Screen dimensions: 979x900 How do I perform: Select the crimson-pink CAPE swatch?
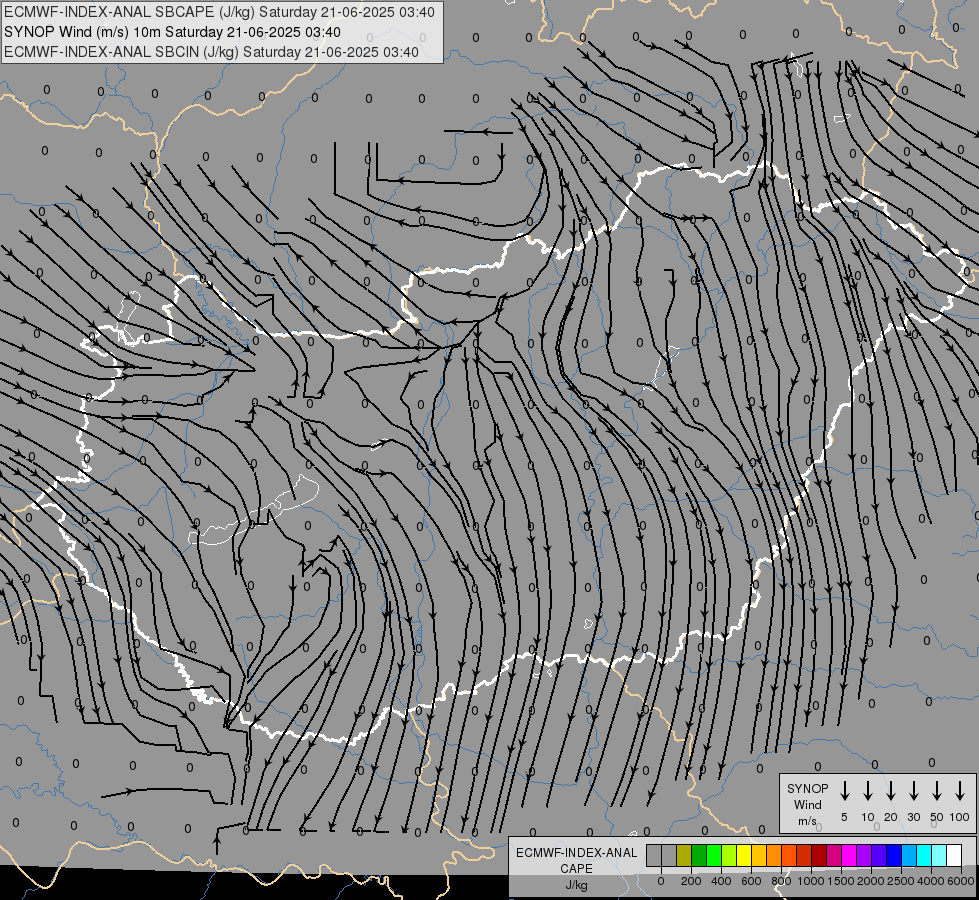(x=834, y=855)
